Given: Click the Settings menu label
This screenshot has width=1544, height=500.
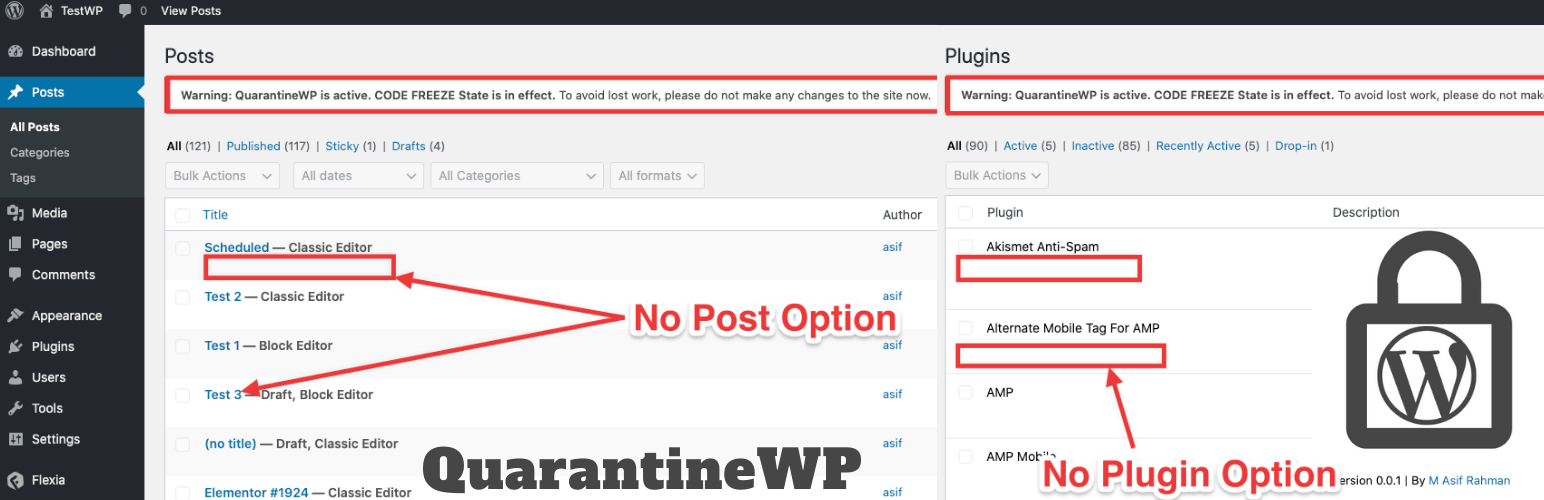Looking at the screenshot, I should [56, 440].
